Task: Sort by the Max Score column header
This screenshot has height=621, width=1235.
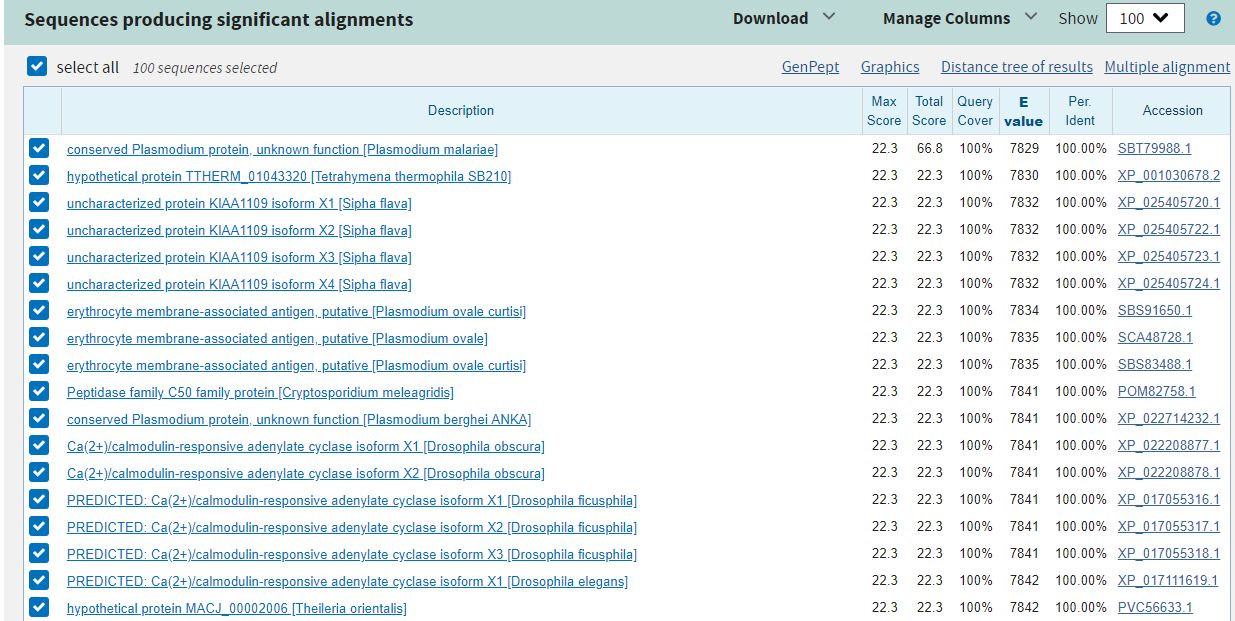Action: (x=884, y=110)
